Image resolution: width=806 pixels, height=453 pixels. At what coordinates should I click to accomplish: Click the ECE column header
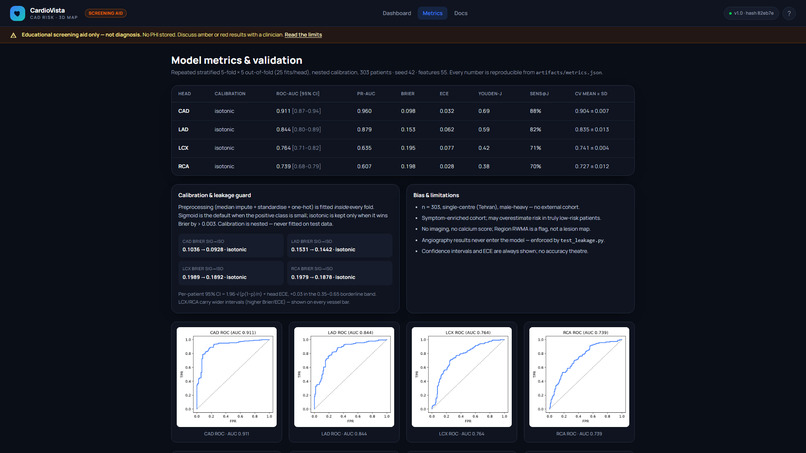point(444,94)
